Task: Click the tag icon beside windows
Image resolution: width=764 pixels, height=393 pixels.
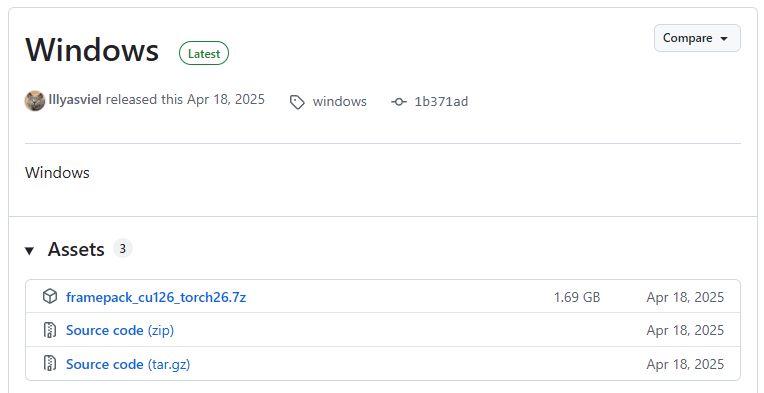Action: point(297,102)
